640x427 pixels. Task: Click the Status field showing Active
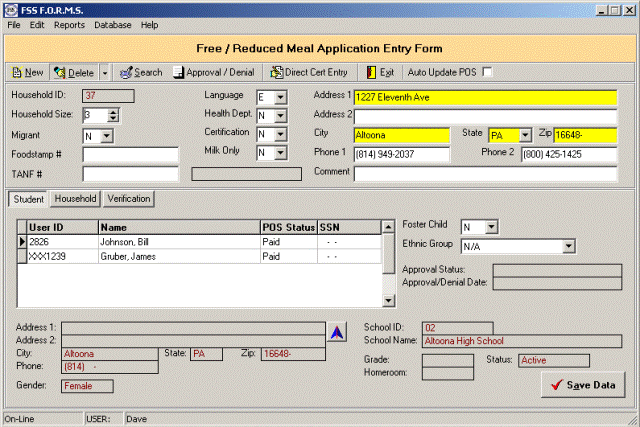pyautogui.click(x=554, y=360)
